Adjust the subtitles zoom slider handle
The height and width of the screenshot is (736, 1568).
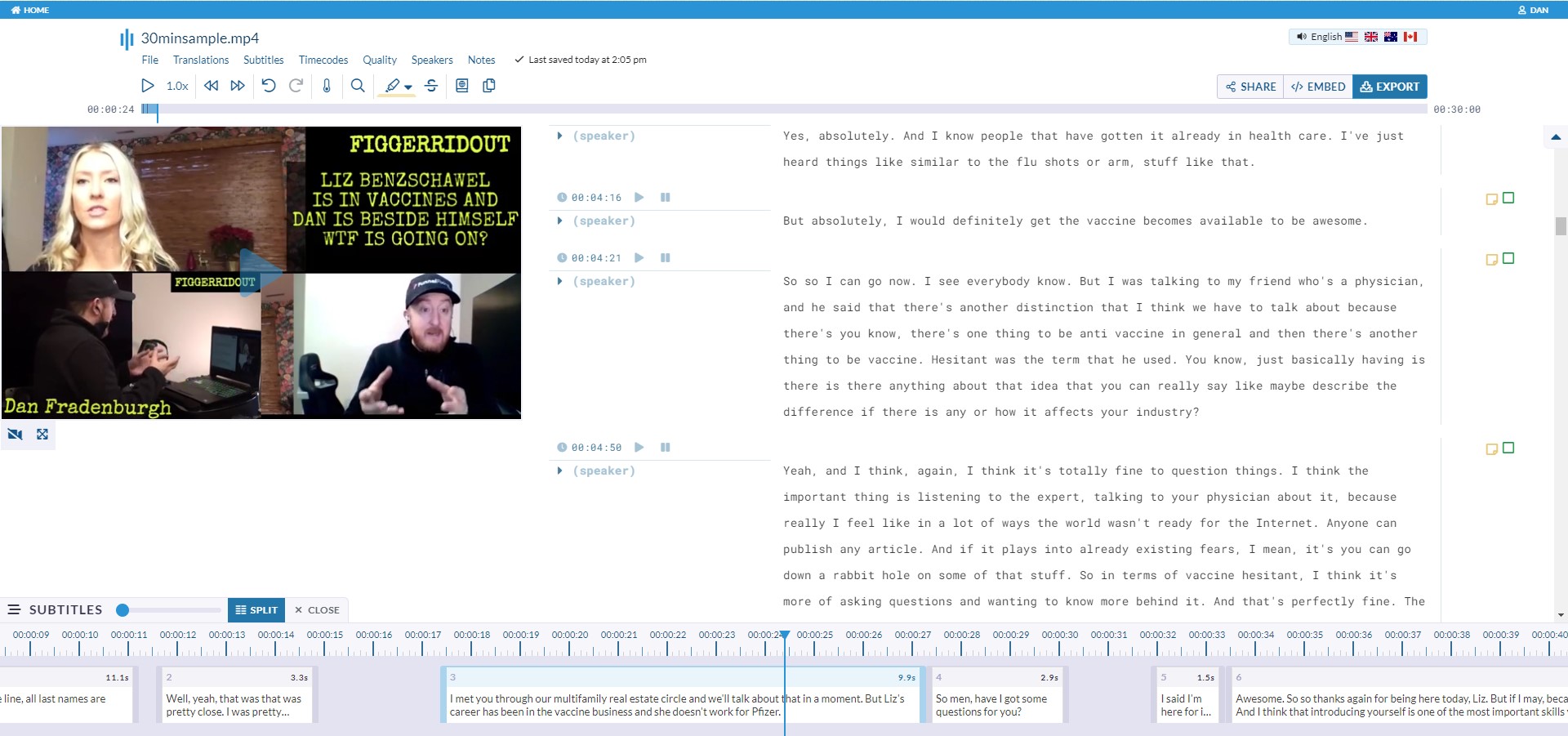pyautogui.click(x=122, y=610)
